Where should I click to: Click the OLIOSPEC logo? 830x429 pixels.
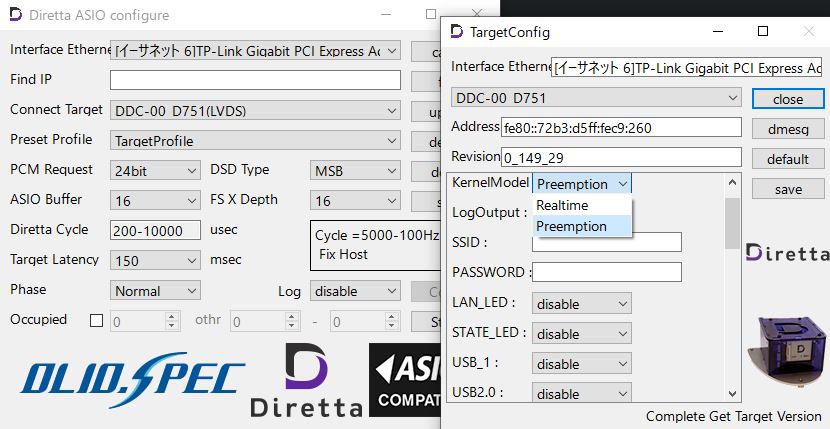tap(132, 380)
